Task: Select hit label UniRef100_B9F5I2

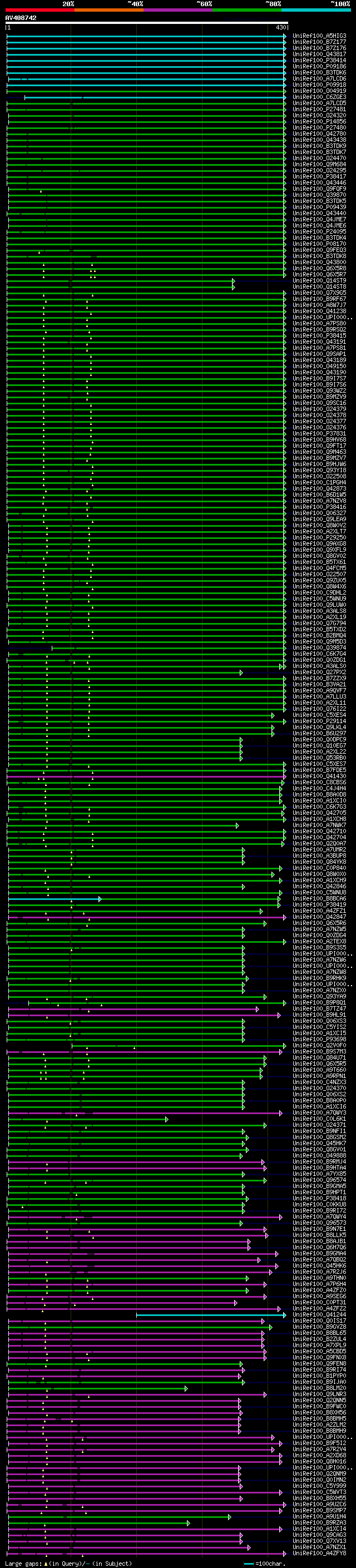Action: 319,1443
